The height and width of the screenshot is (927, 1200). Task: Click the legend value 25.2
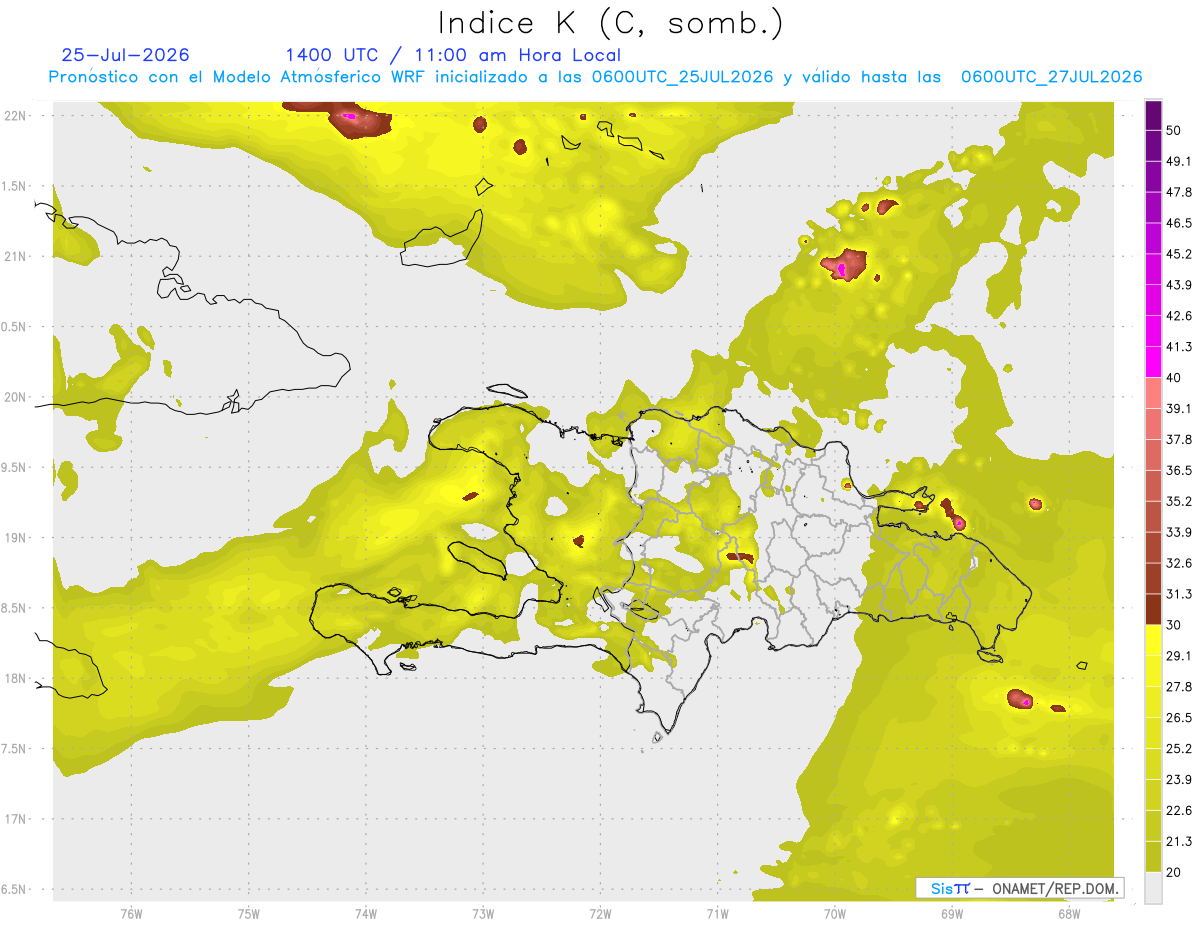pyautogui.click(x=1179, y=749)
